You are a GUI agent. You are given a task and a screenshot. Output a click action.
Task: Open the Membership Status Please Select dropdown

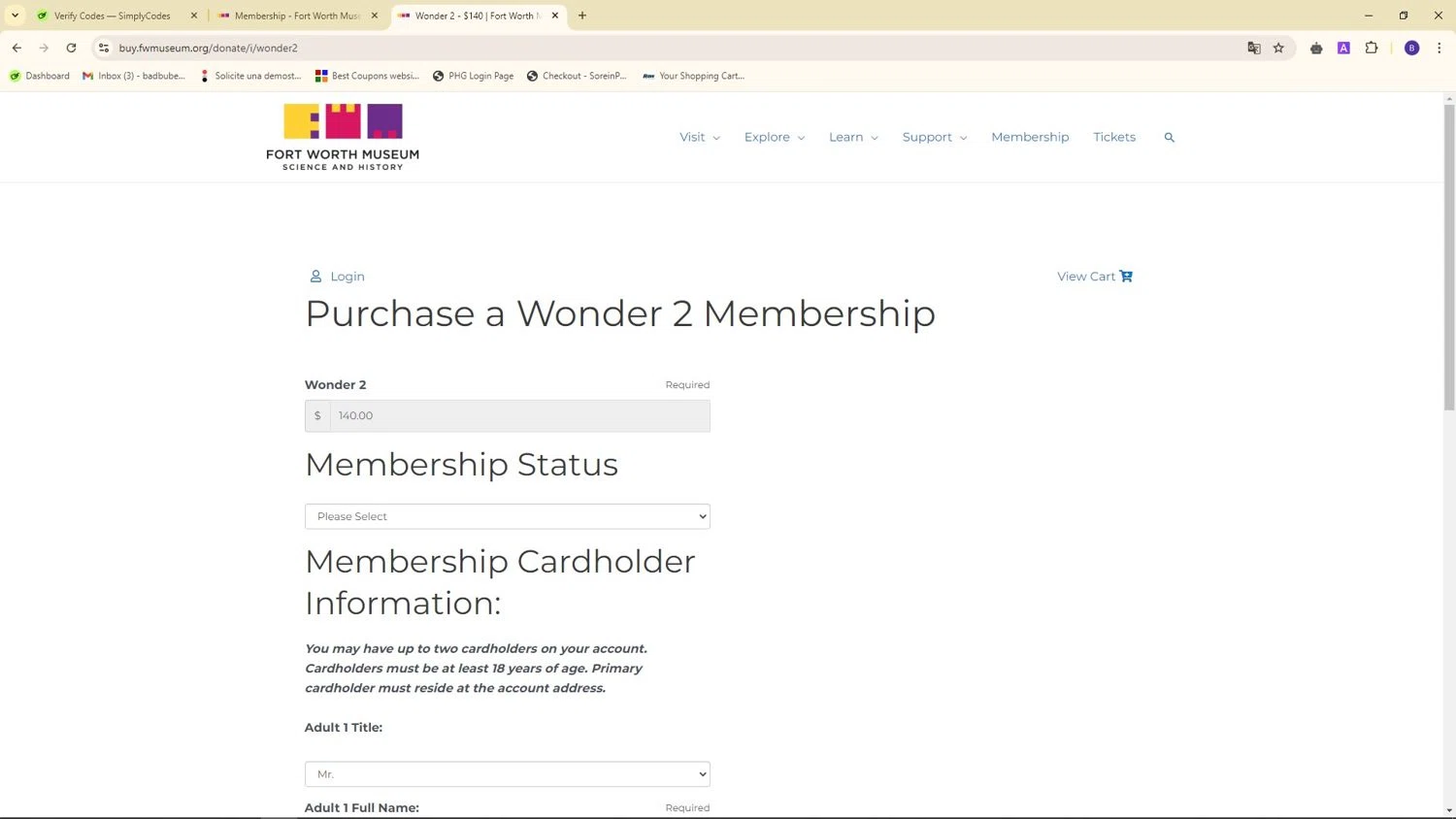[x=508, y=516]
